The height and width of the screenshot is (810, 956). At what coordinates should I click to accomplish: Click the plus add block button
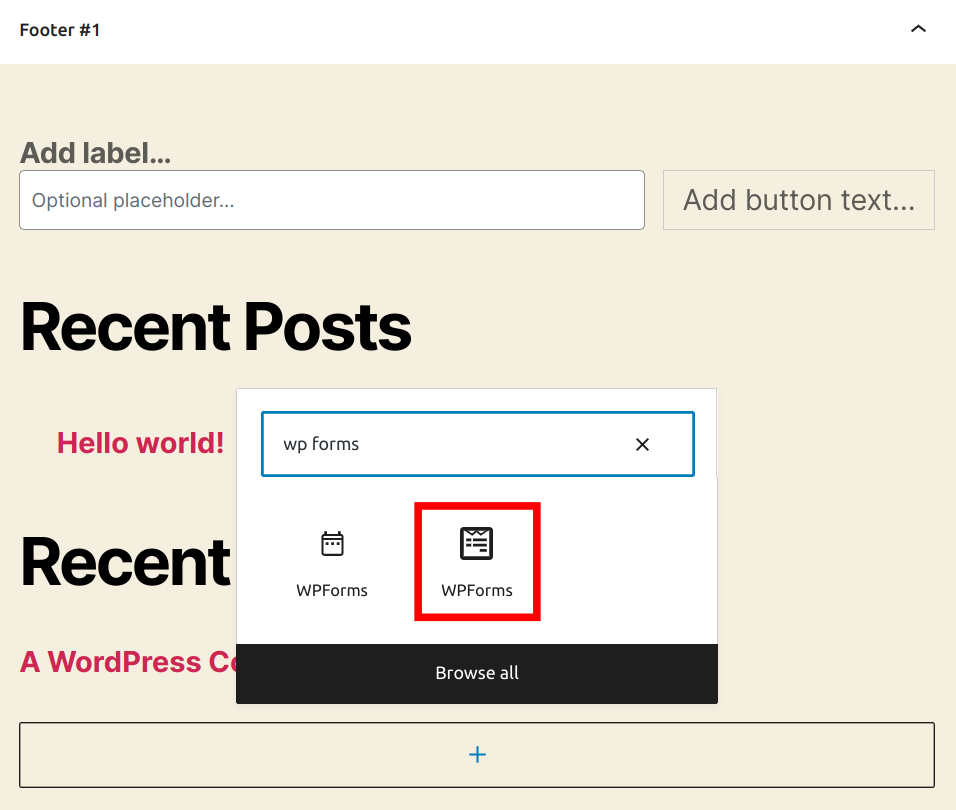point(477,755)
